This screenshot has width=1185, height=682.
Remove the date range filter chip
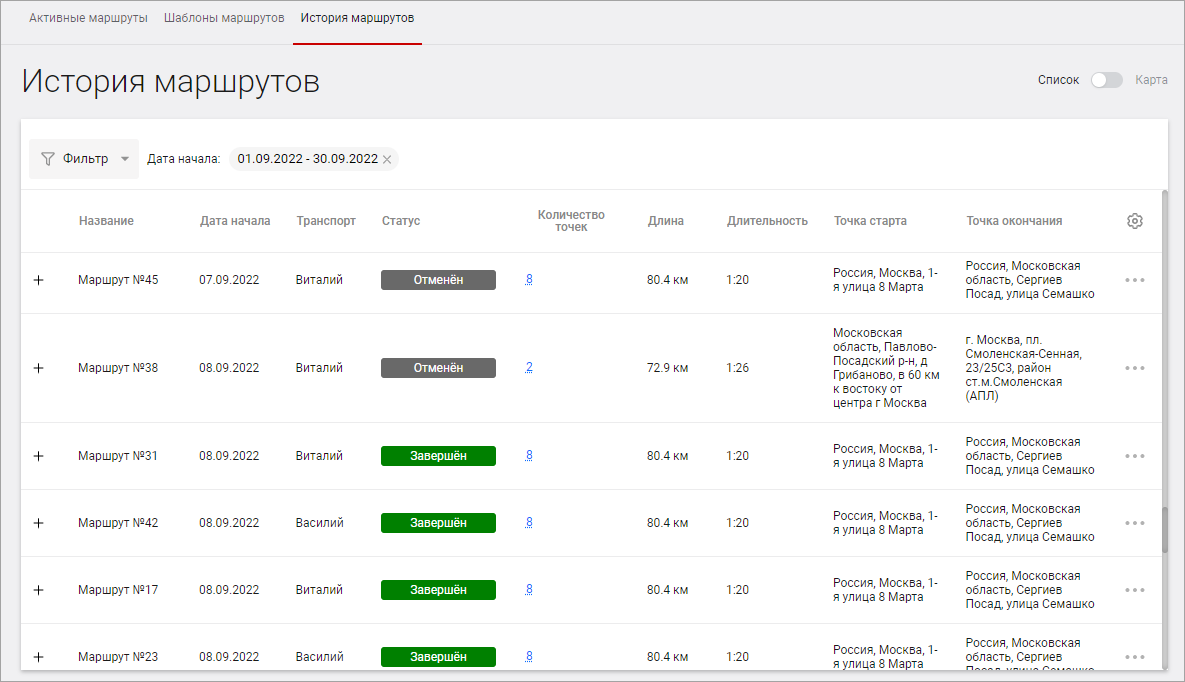pos(387,160)
